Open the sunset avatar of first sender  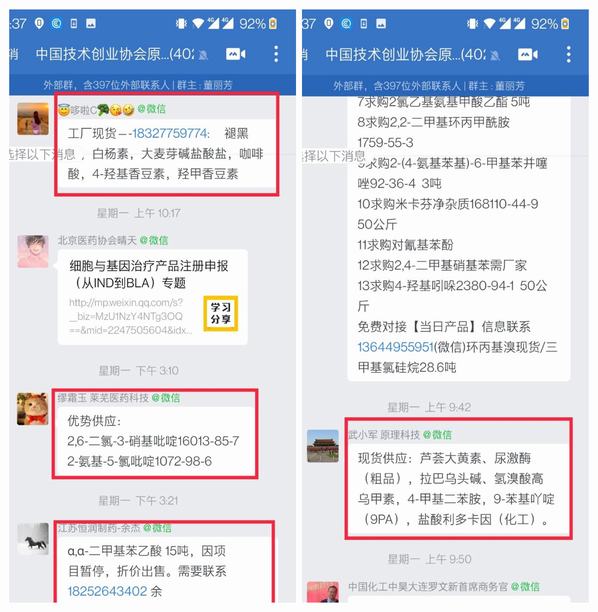pos(33,119)
